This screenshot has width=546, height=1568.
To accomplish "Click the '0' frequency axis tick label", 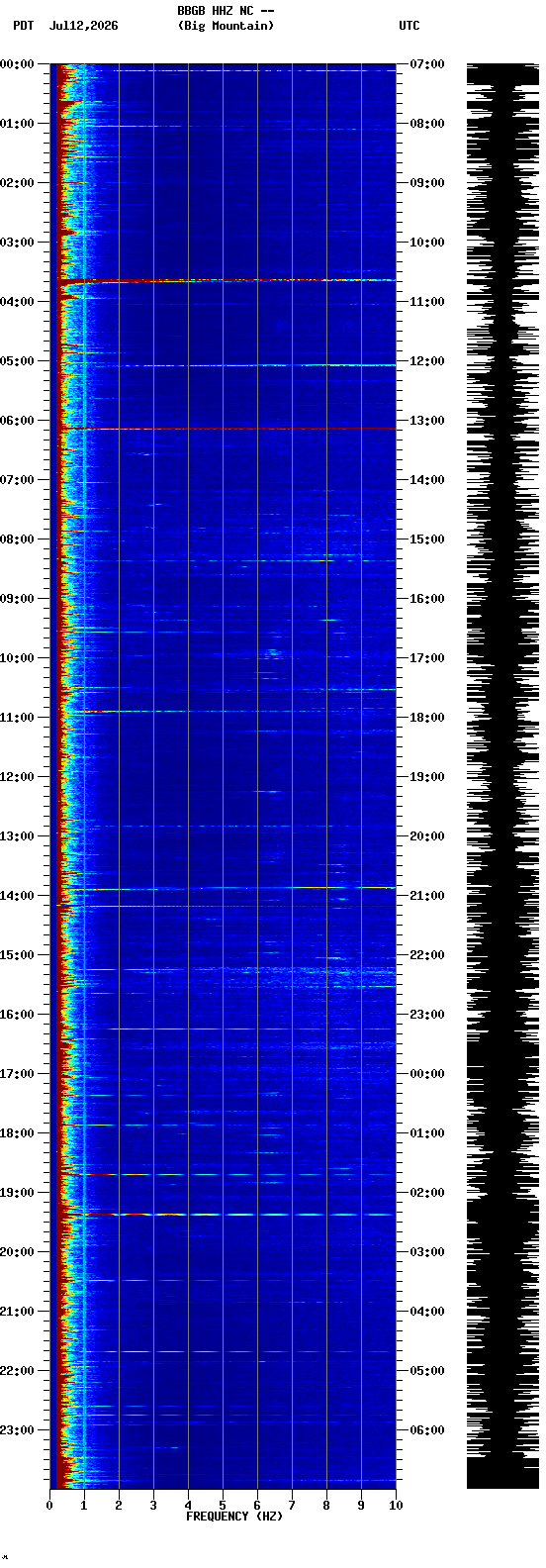I will click(49, 1506).
